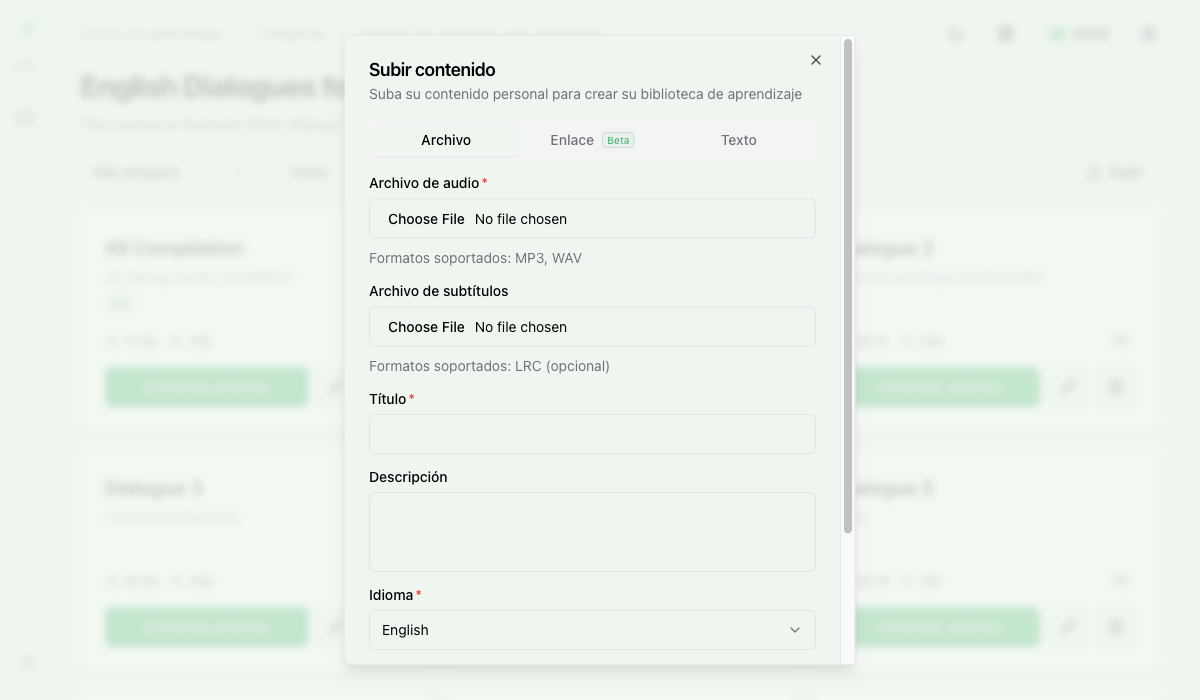
Task: Close the Subir contenido dialog
Action: coord(816,60)
